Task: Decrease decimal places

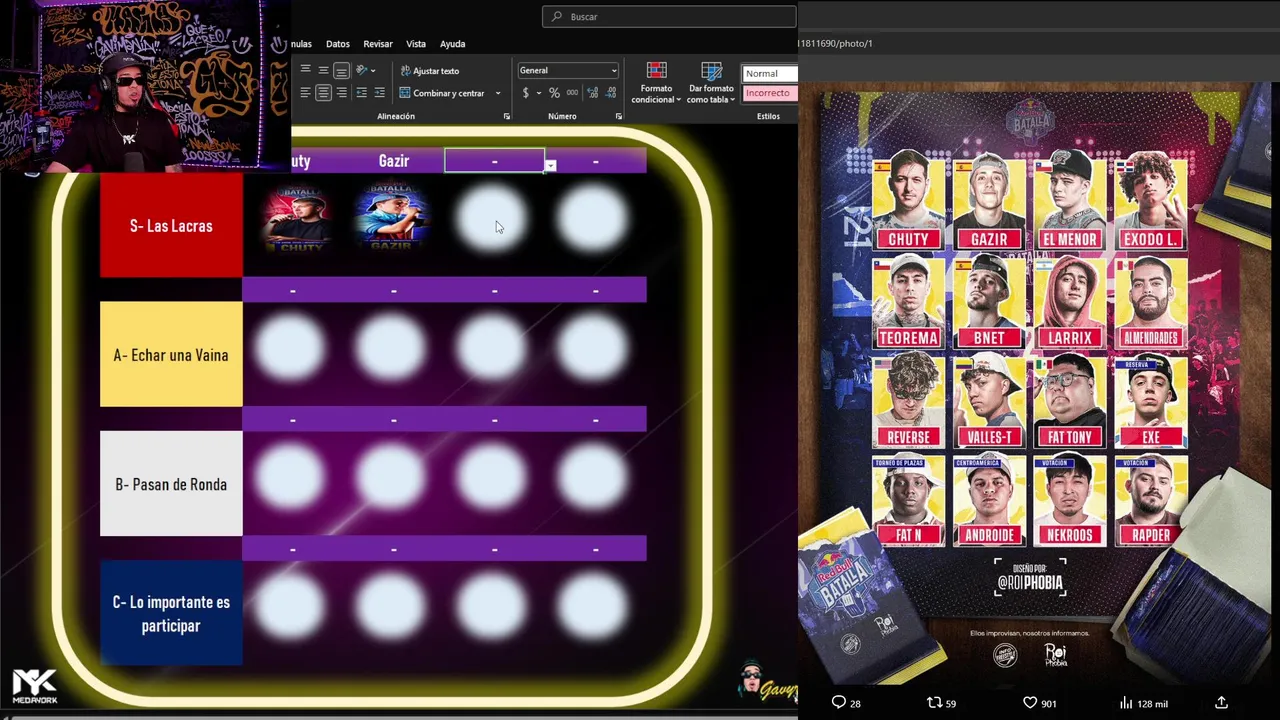Action: [611, 92]
